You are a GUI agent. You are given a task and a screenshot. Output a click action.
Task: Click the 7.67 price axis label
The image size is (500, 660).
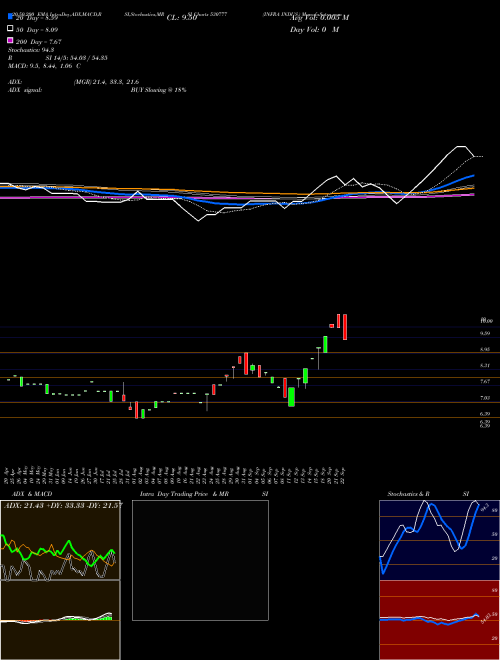point(485,381)
